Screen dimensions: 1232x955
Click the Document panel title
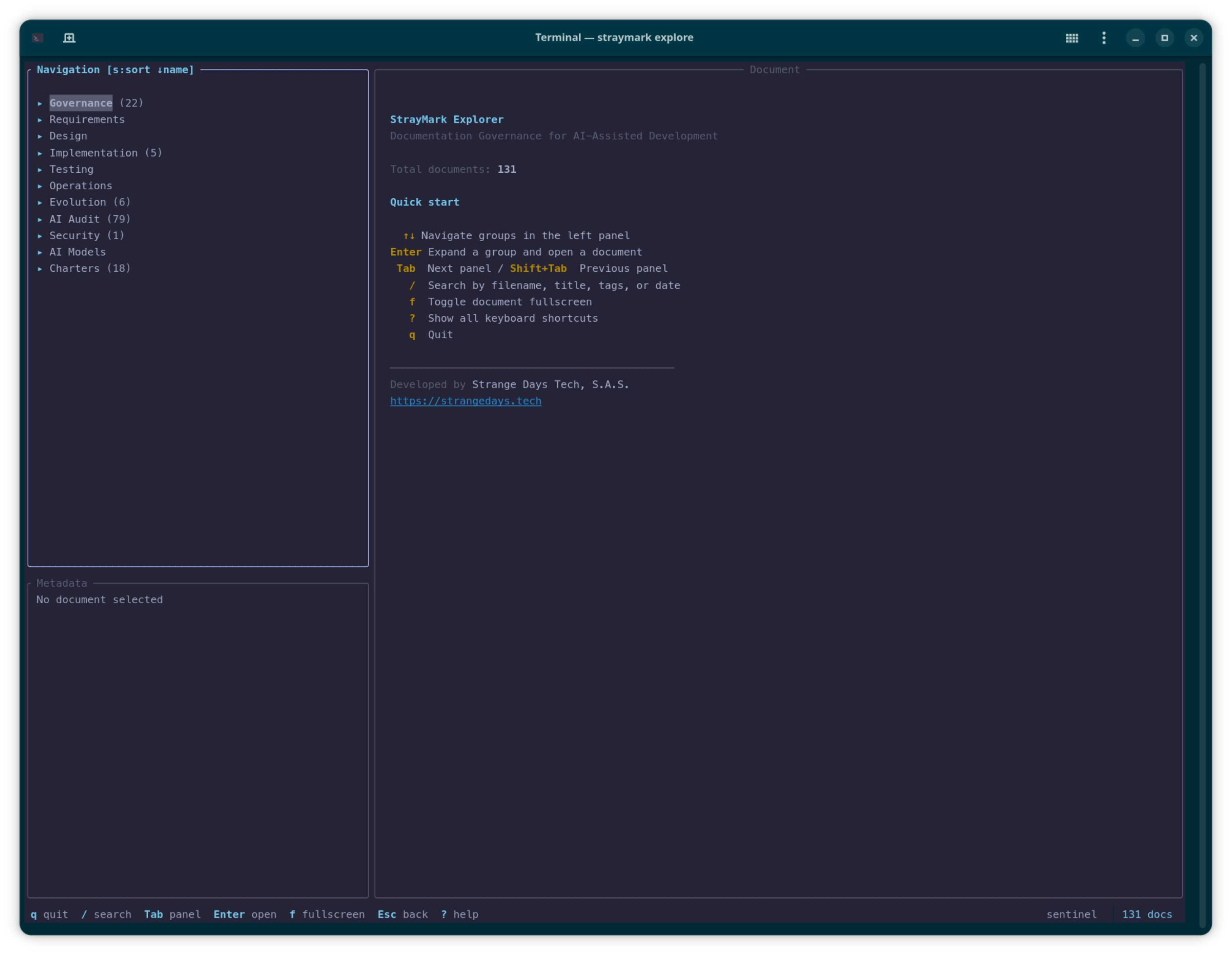tap(775, 69)
